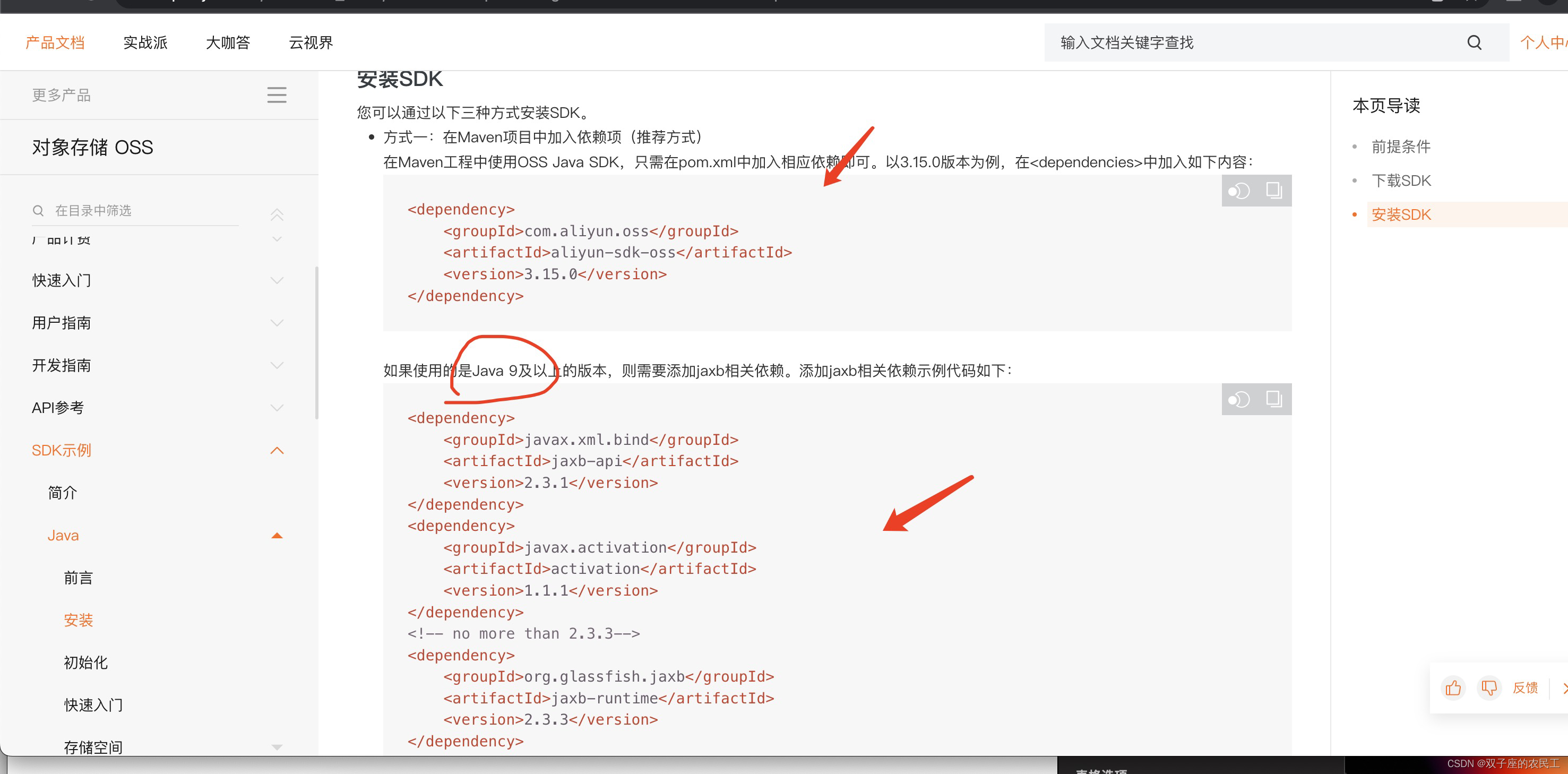Click the hamburger icon beside 更多产品
Viewport: 1568px width, 774px height.
[x=277, y=95]
